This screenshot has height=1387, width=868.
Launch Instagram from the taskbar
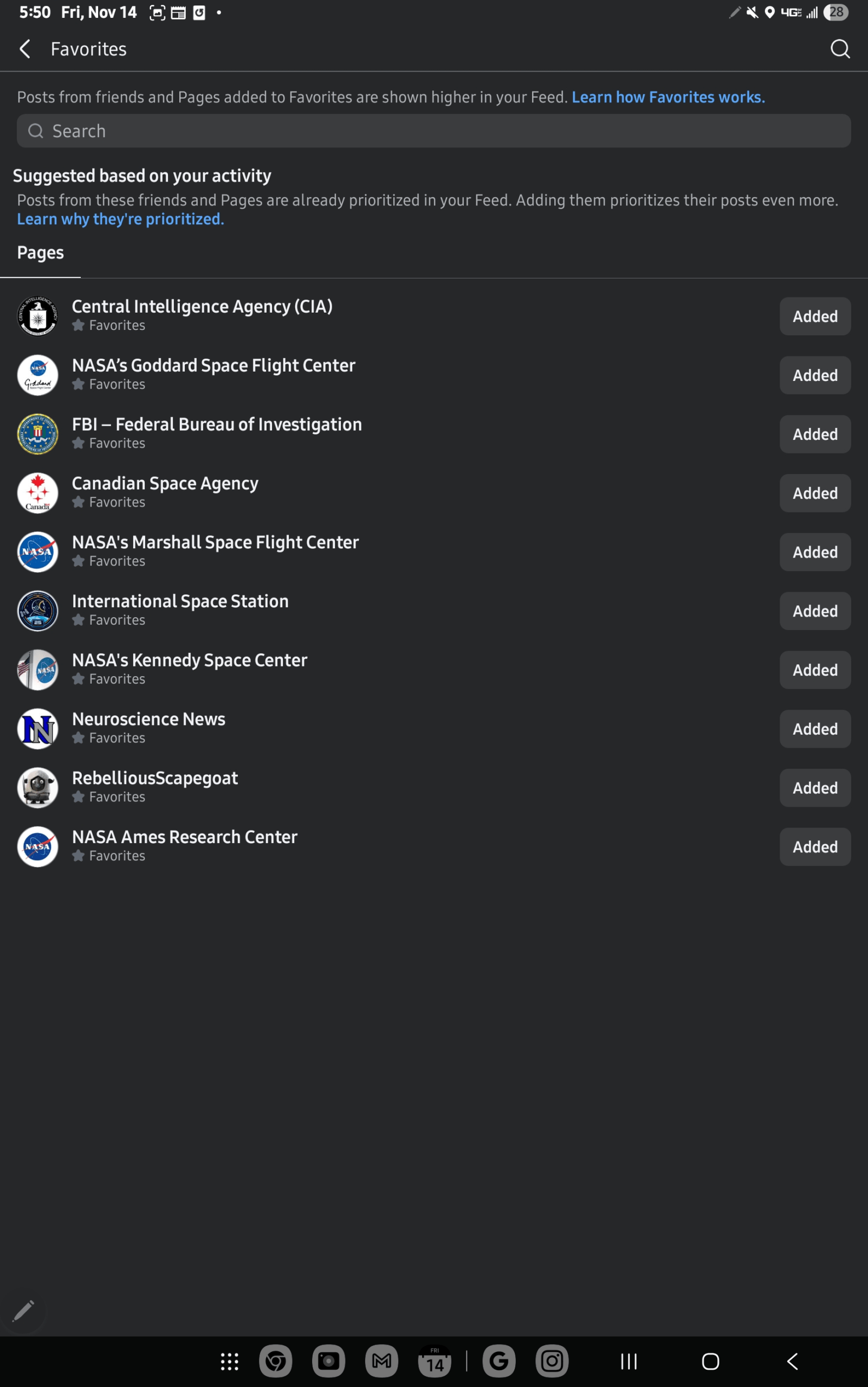tap(552, 1361)
